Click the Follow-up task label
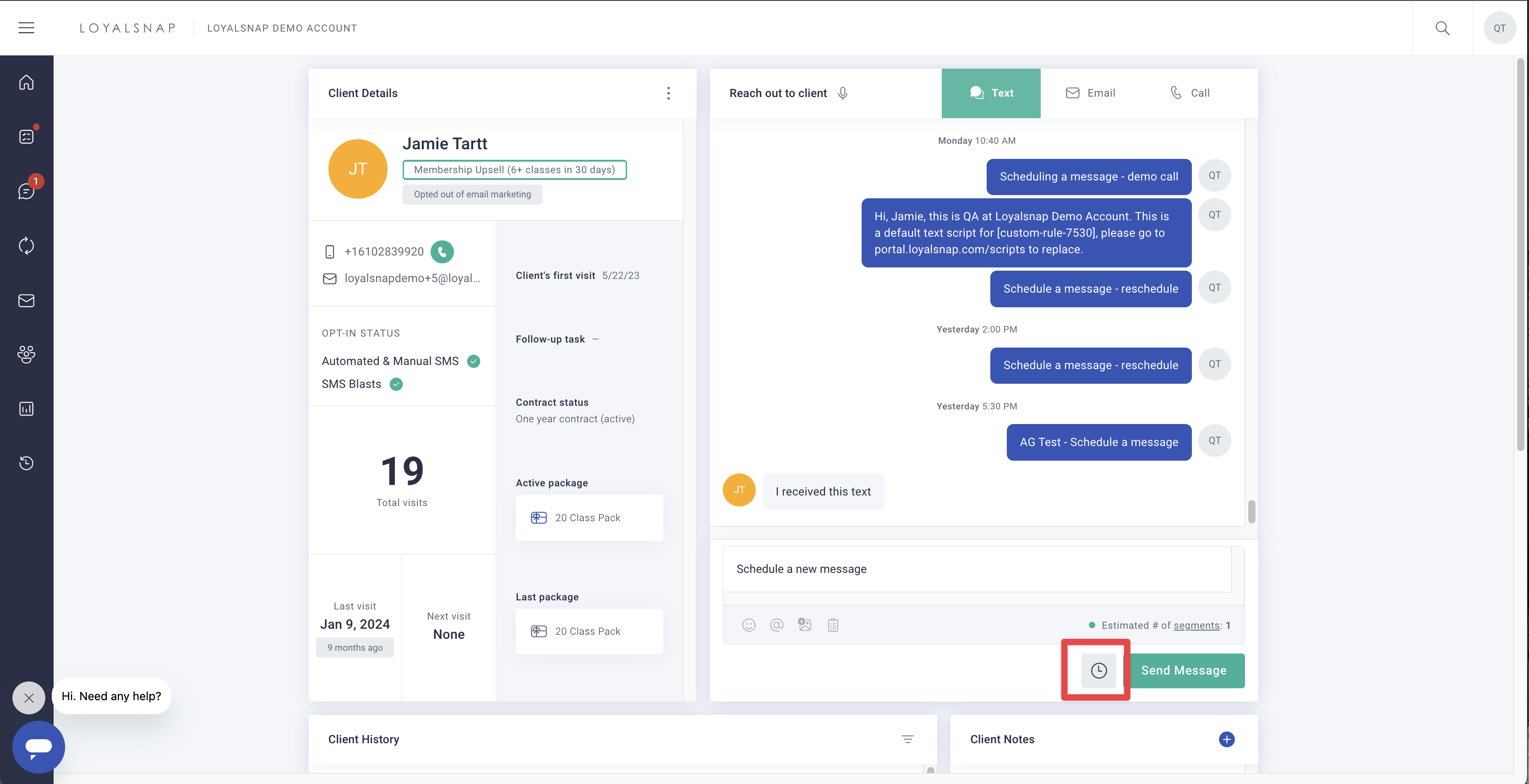The width and height of the screenshot is (1529, 784). pyautogui.click(x=550, y=339)
